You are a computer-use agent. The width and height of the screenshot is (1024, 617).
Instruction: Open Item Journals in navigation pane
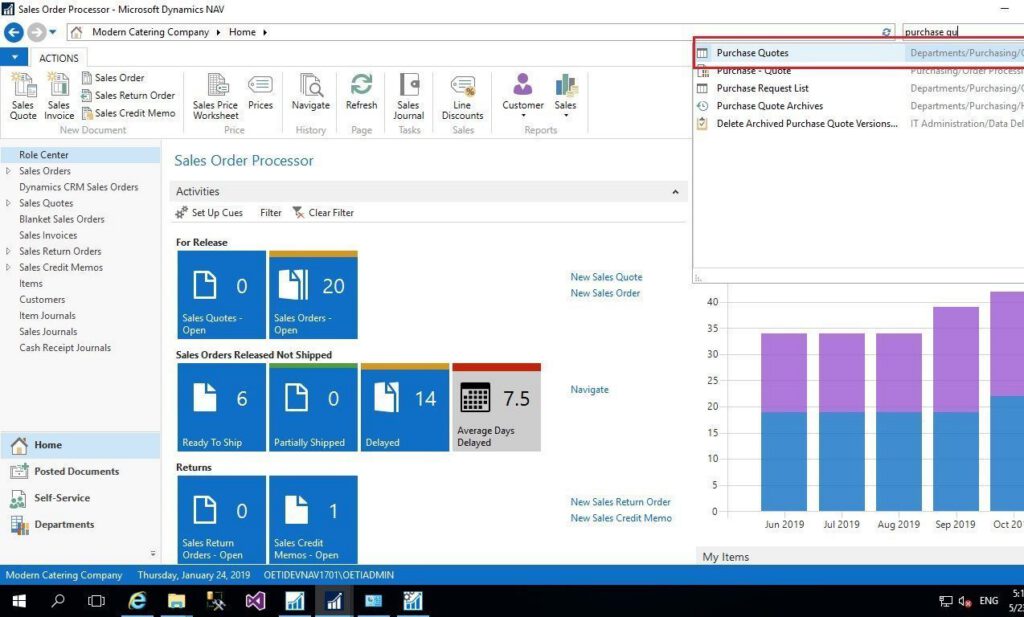coord(47,315)
